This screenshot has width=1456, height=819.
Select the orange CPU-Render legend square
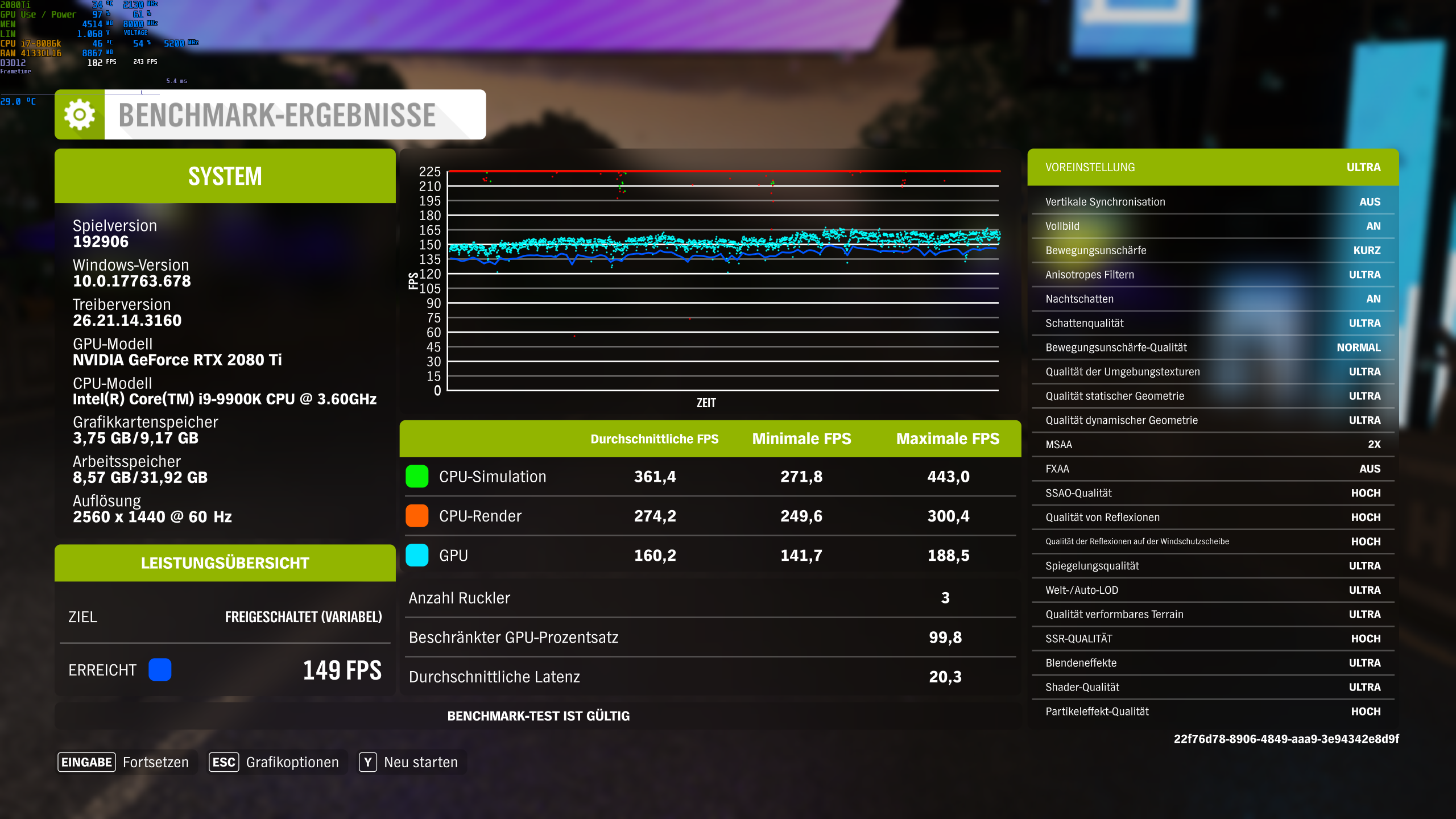tap(417, 516)
